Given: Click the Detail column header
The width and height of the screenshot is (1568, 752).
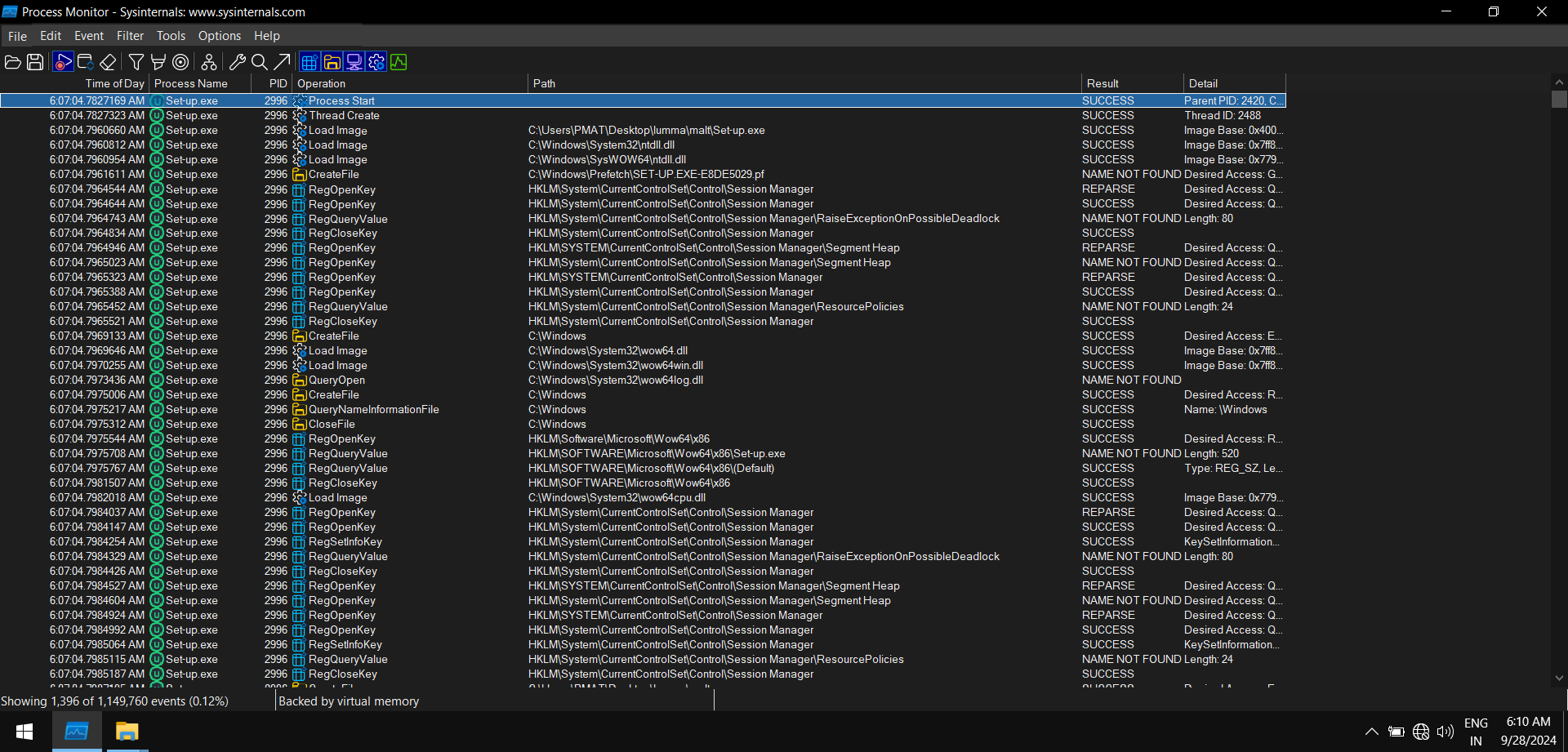Looking at the screenshot, I should 1234,83.
